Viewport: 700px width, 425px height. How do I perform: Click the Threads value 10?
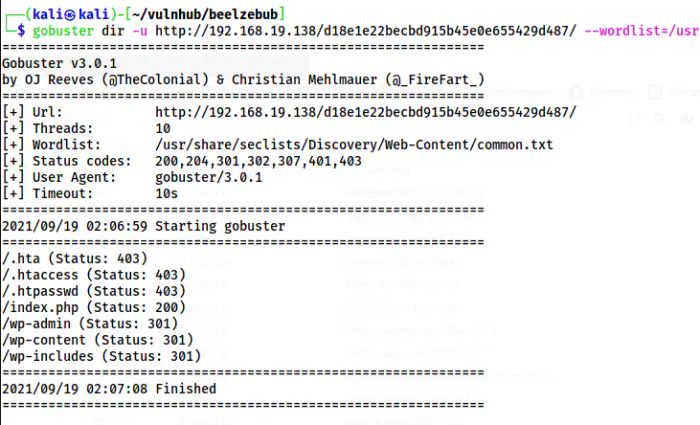point(163,128)
